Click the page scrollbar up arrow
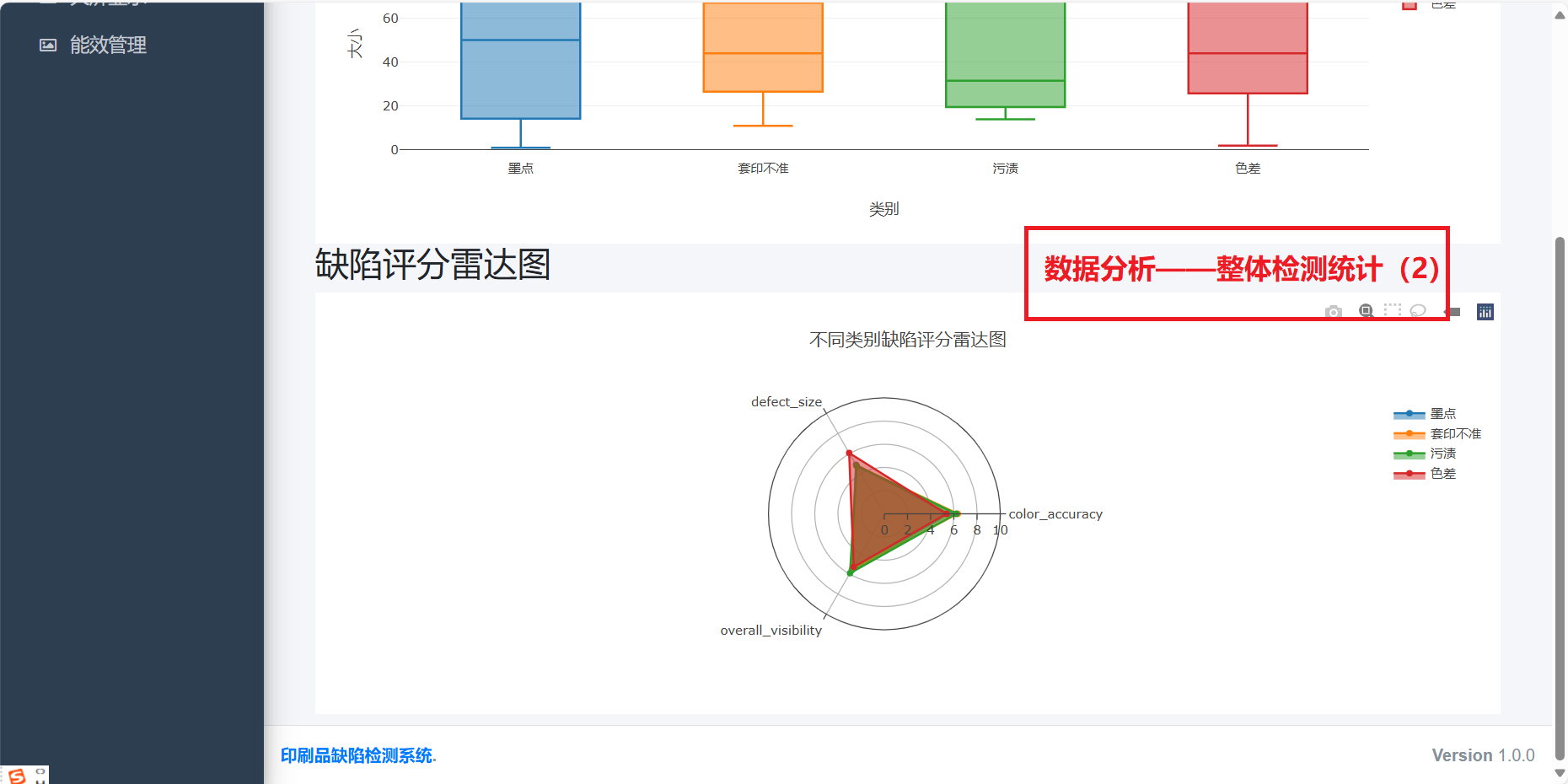Image resolution: width=1568 pixels, height=784 pixels. click(1560, 14)
